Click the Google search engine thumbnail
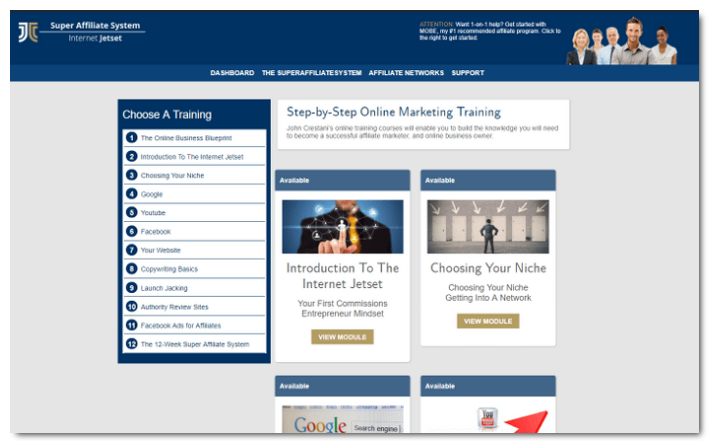 [343, 419]
